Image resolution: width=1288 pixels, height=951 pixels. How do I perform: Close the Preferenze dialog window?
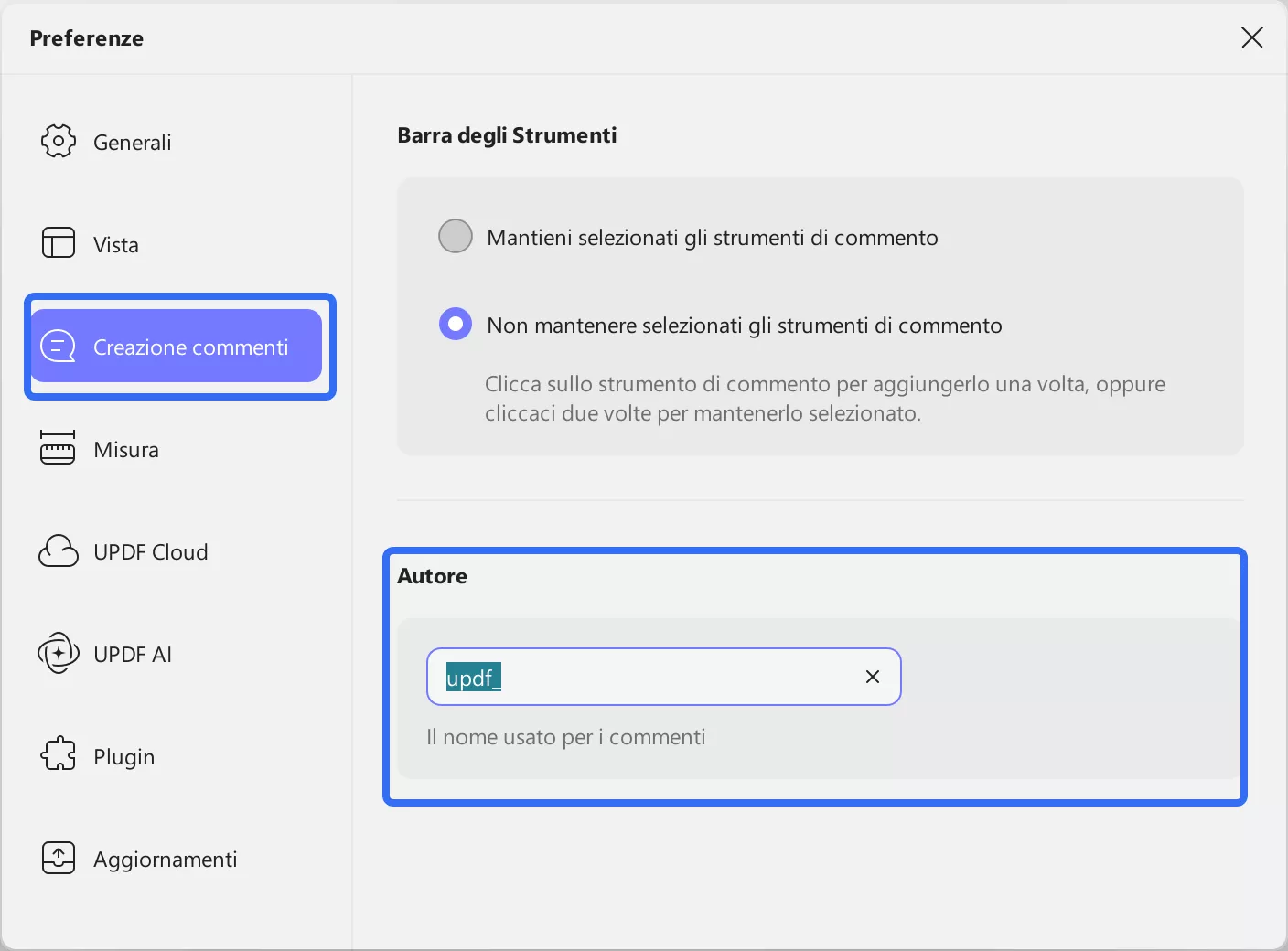click(x=1251, y=37)
